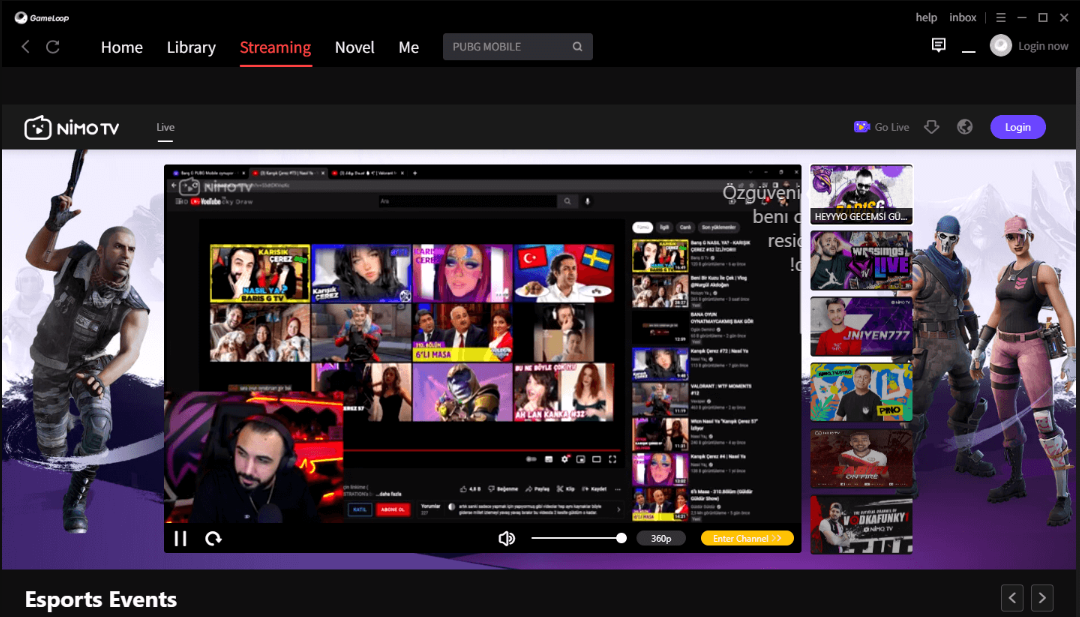Open the hamburger menu icon
The height and width of the screenshot is (617, 1080).
pyautogui.click(x=1001, y=17)
